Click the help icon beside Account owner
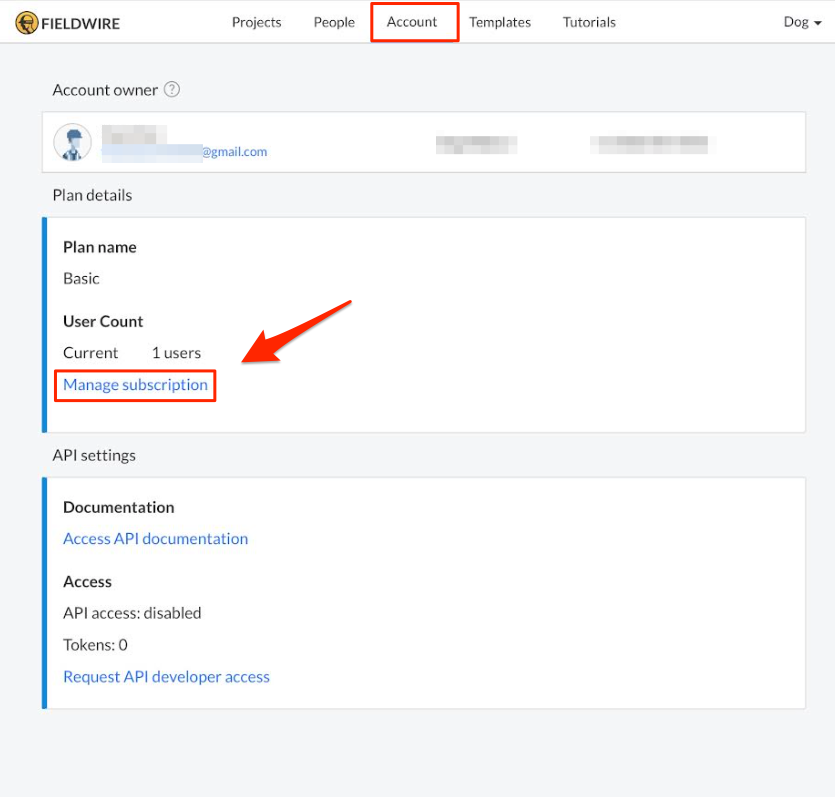Screen dimensions: 835x797 tap(172, 90)
